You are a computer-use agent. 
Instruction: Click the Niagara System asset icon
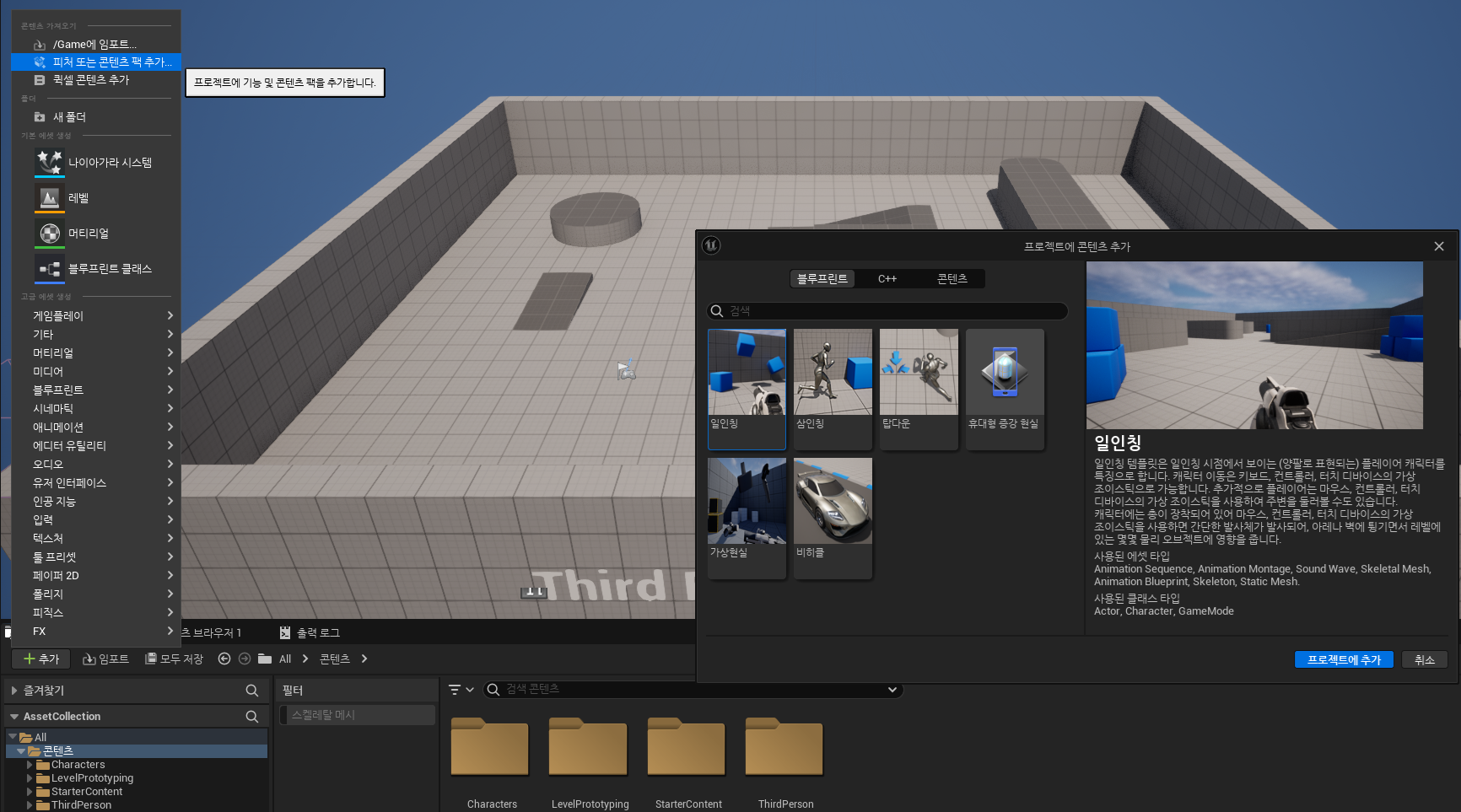click(50, 162)
